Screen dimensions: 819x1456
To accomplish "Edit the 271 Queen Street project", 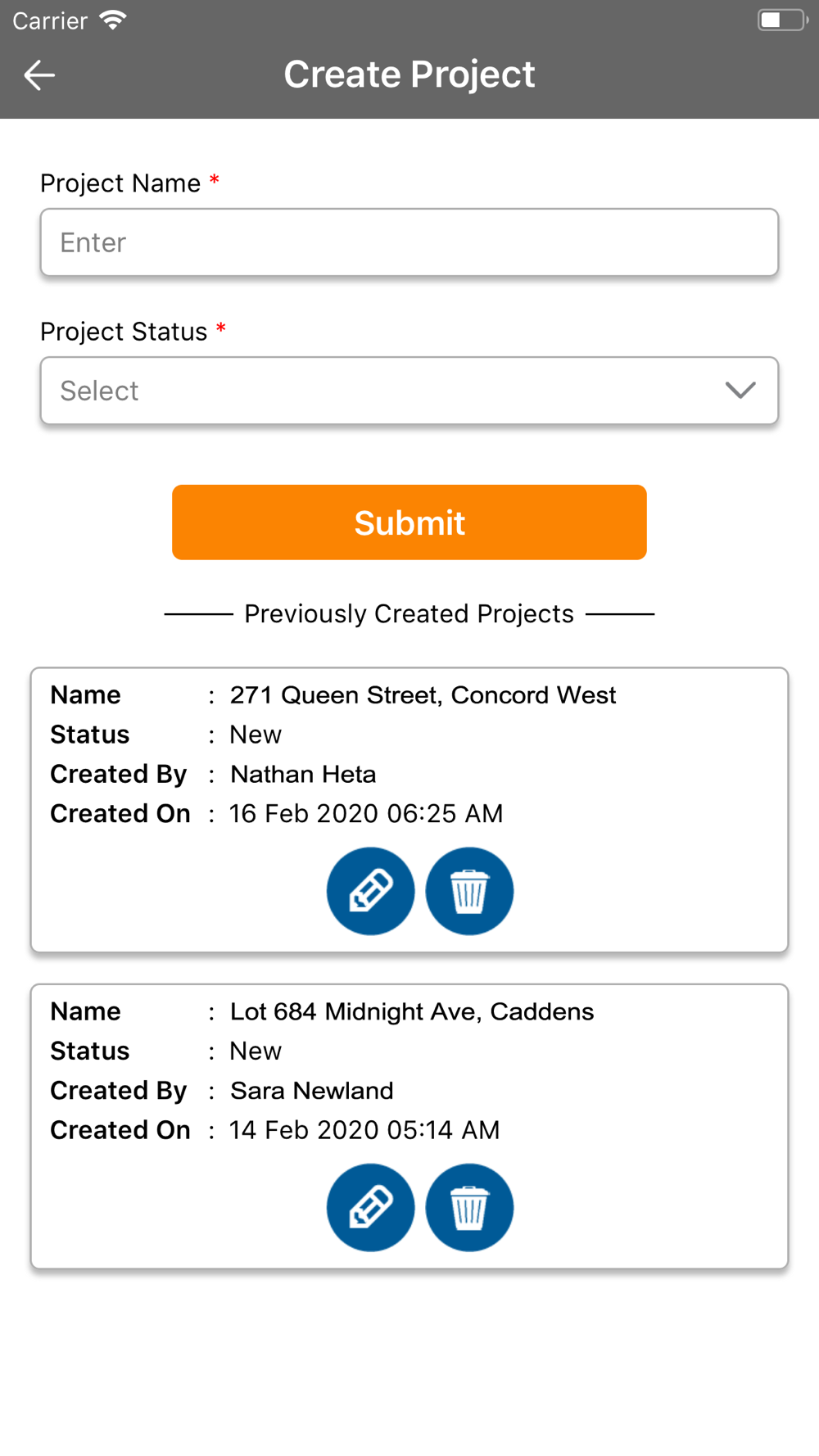I will (x=371, y=891).
